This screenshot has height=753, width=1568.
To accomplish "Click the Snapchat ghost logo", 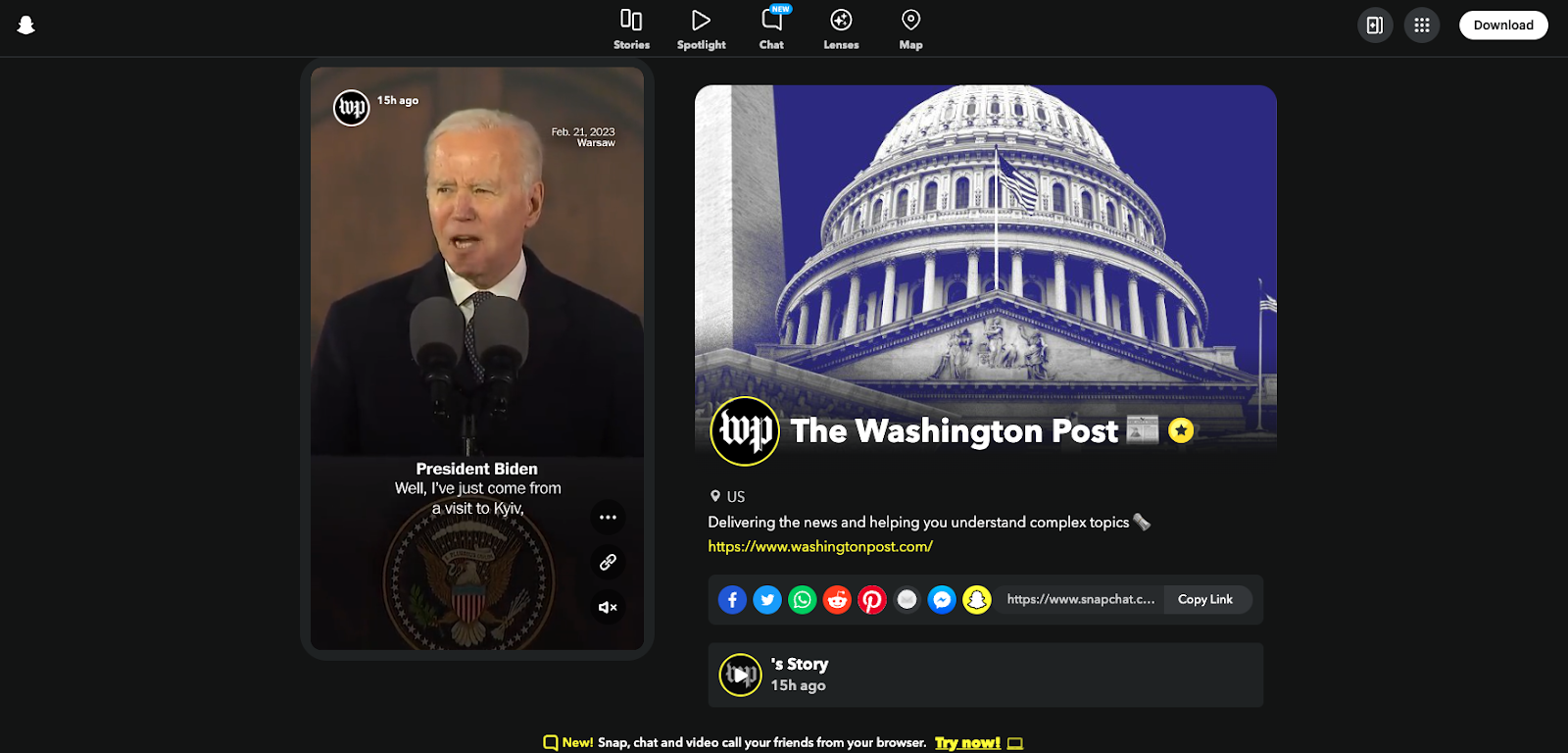I will tap(26, 25).
